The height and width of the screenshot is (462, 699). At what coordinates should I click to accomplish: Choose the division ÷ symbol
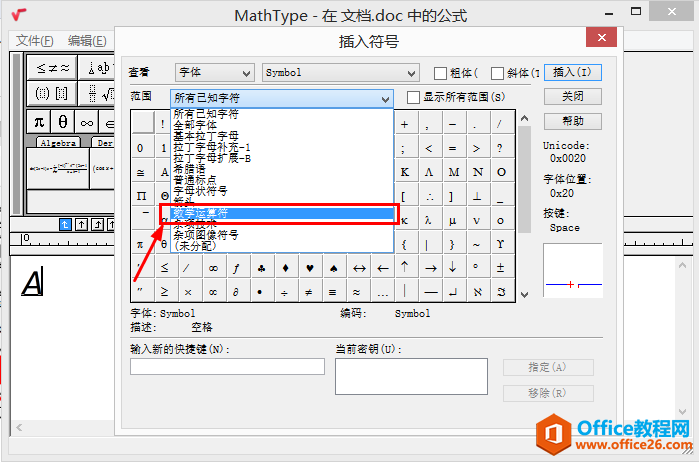(284, 293)
